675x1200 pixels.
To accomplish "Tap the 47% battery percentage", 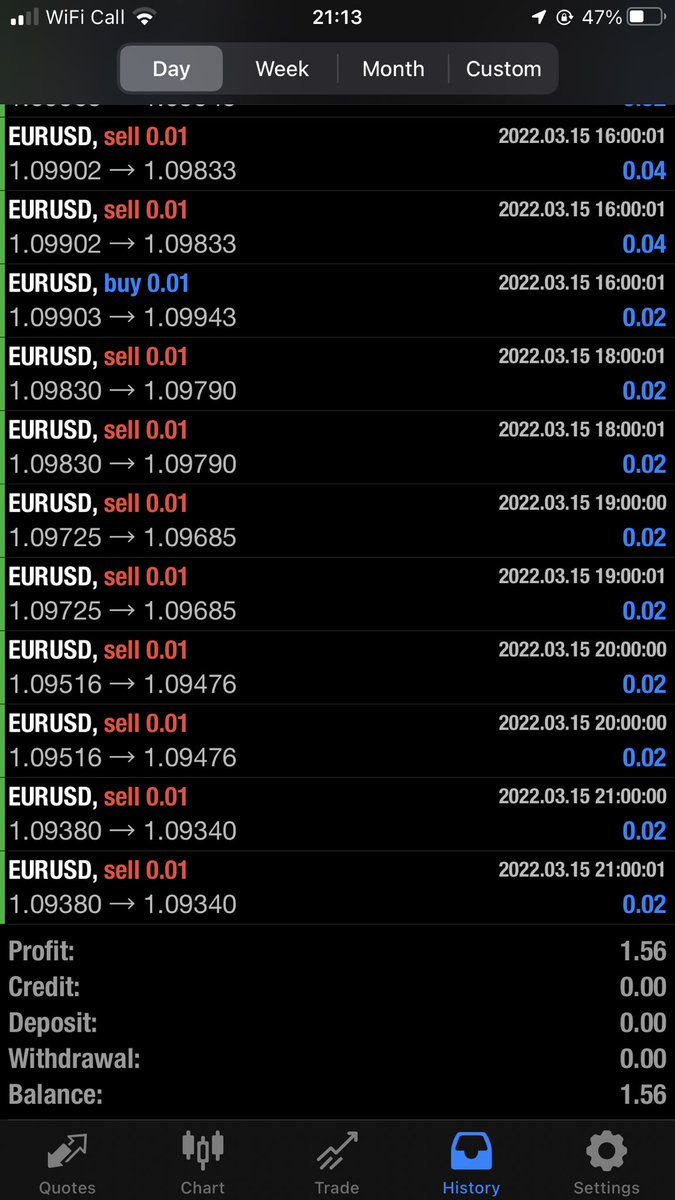I will [x=600, y=17].
